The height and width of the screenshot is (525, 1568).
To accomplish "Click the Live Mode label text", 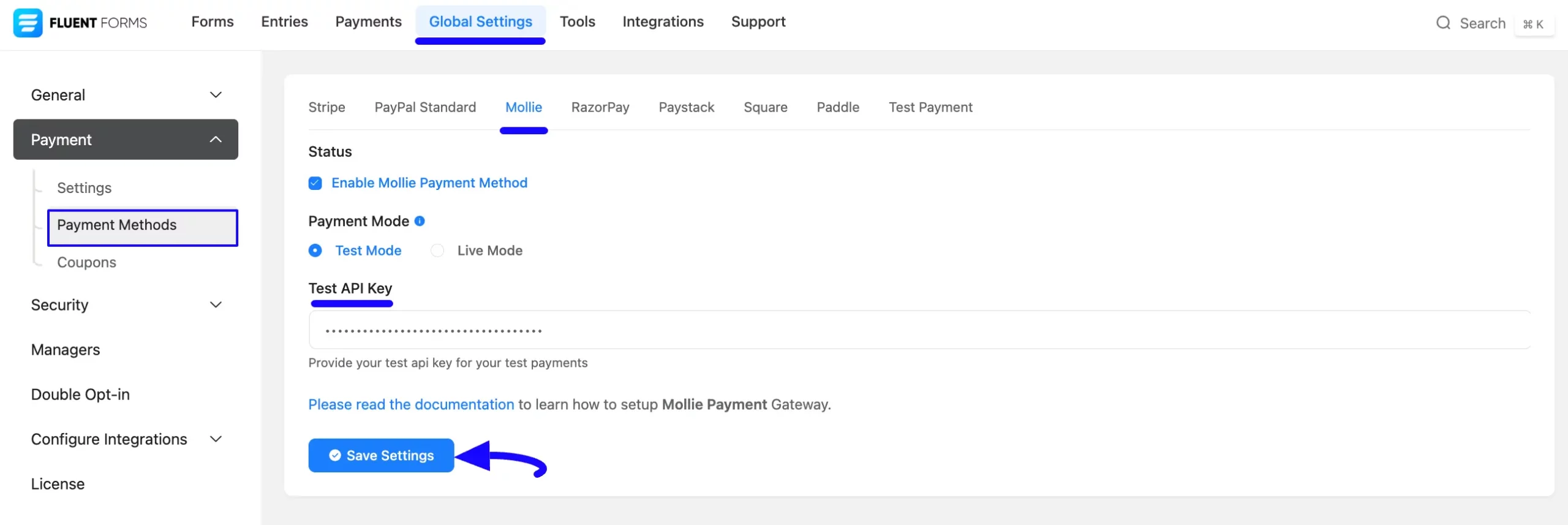I will 490,251.
